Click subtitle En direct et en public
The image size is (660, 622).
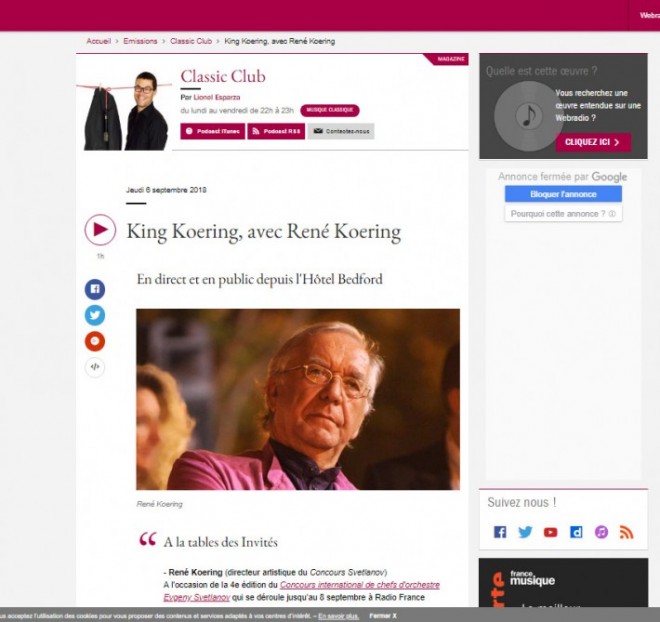260,279
